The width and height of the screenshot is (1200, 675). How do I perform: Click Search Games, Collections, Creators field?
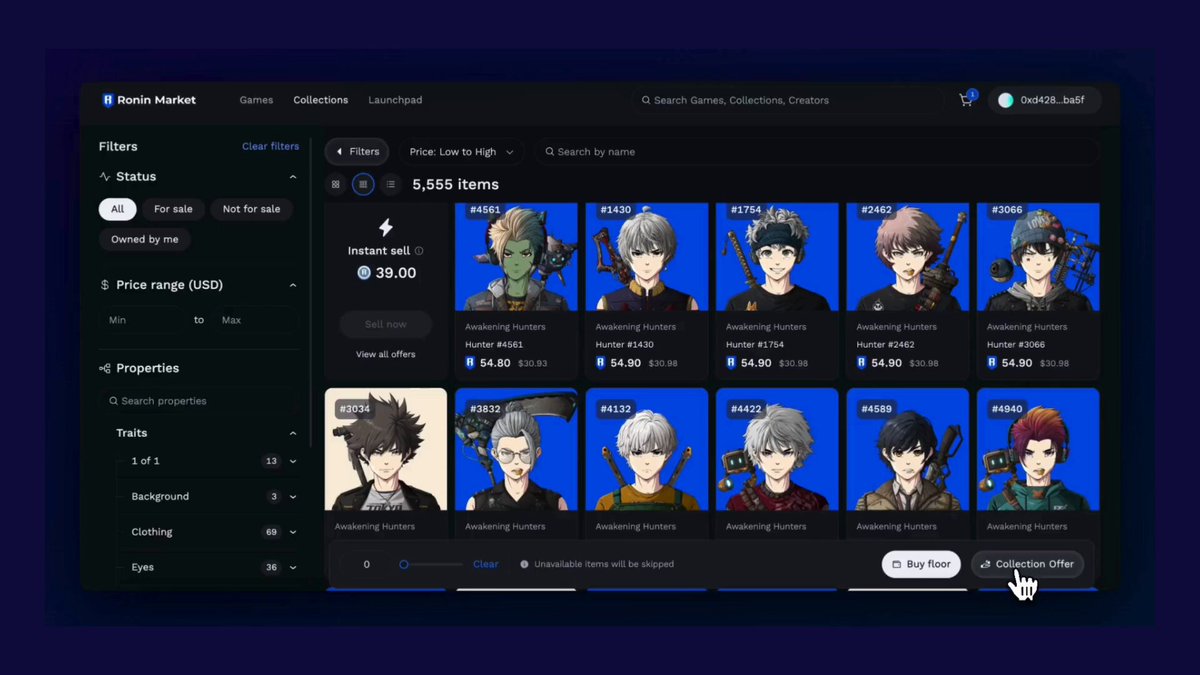tap(787, 100)
